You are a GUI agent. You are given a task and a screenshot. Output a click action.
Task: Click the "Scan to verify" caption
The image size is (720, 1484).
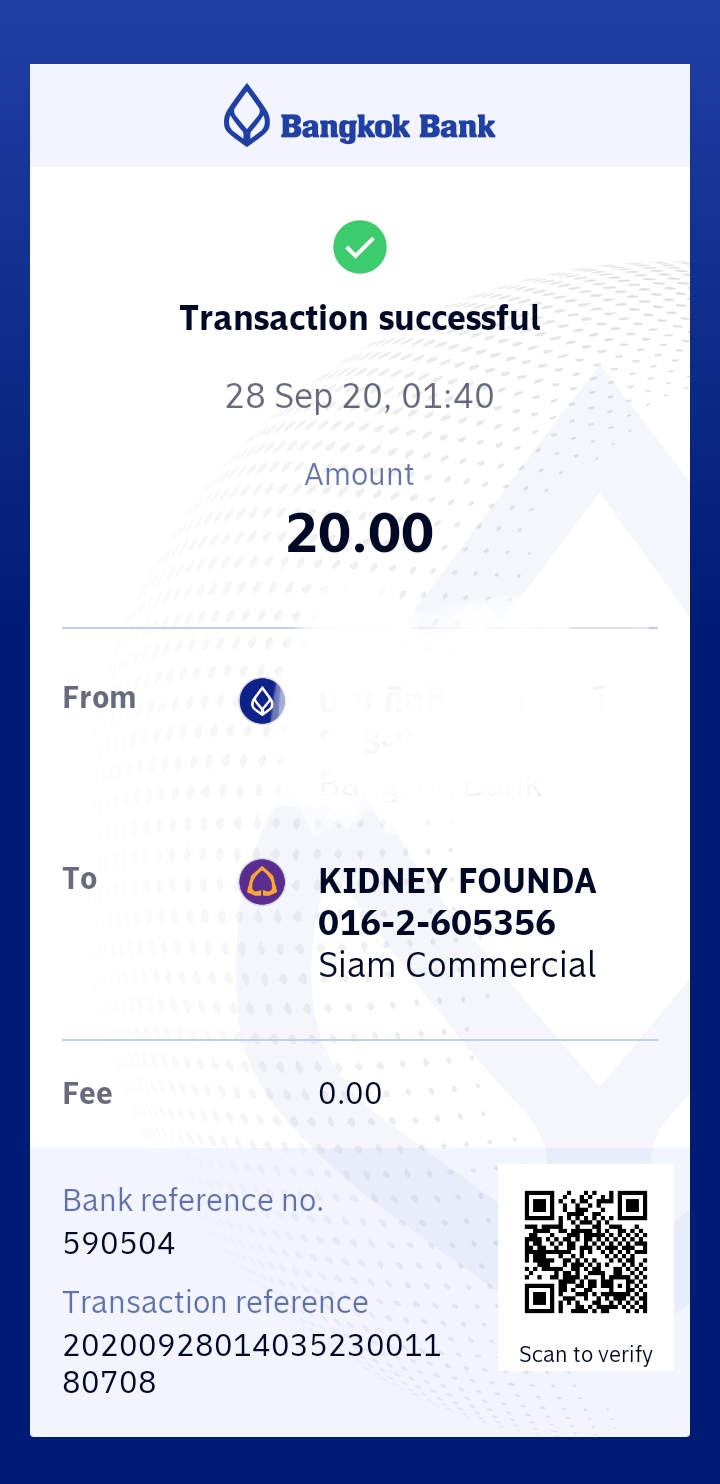tap(586, 1355)
